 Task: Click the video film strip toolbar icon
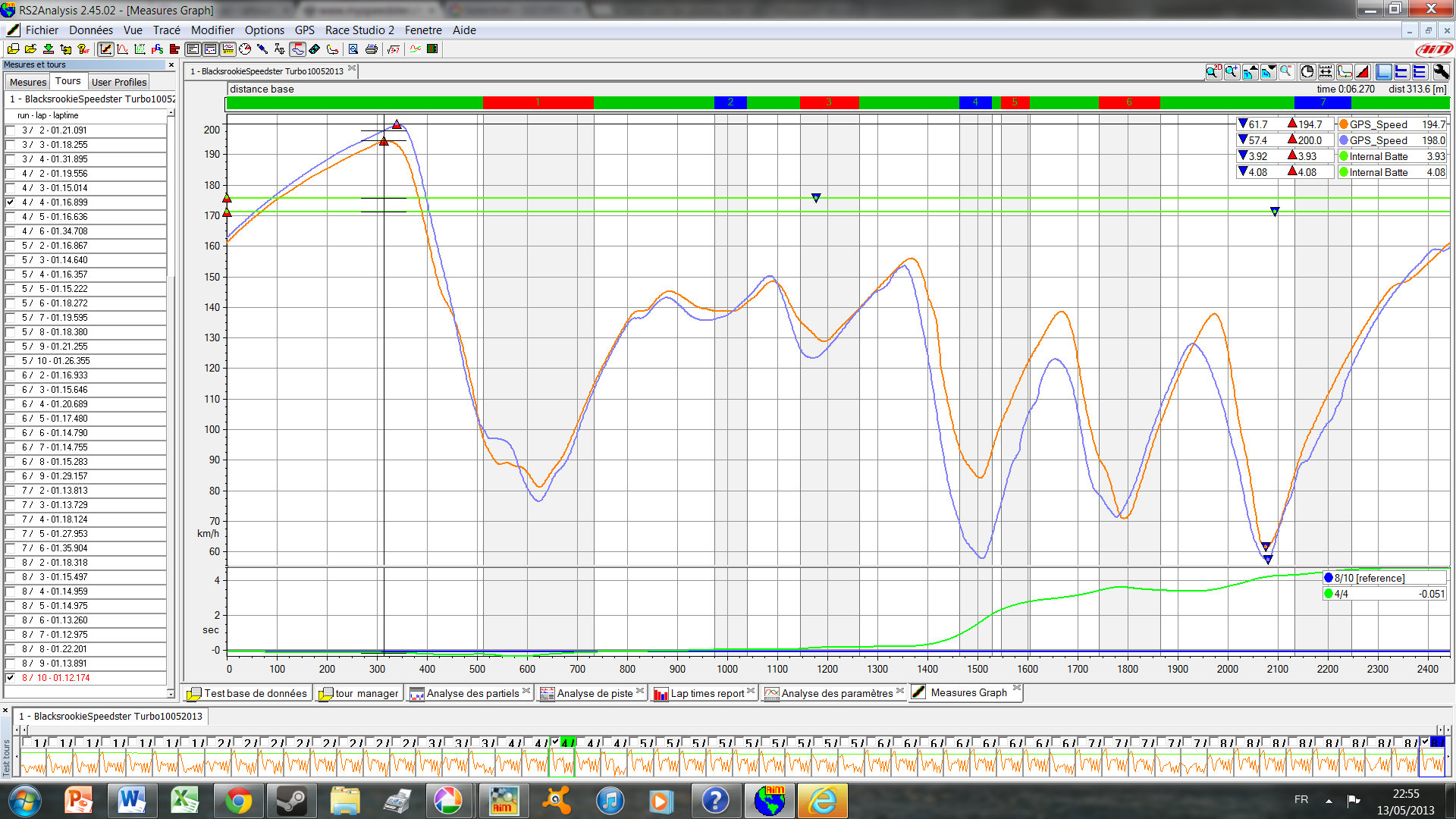click(432, 49)
